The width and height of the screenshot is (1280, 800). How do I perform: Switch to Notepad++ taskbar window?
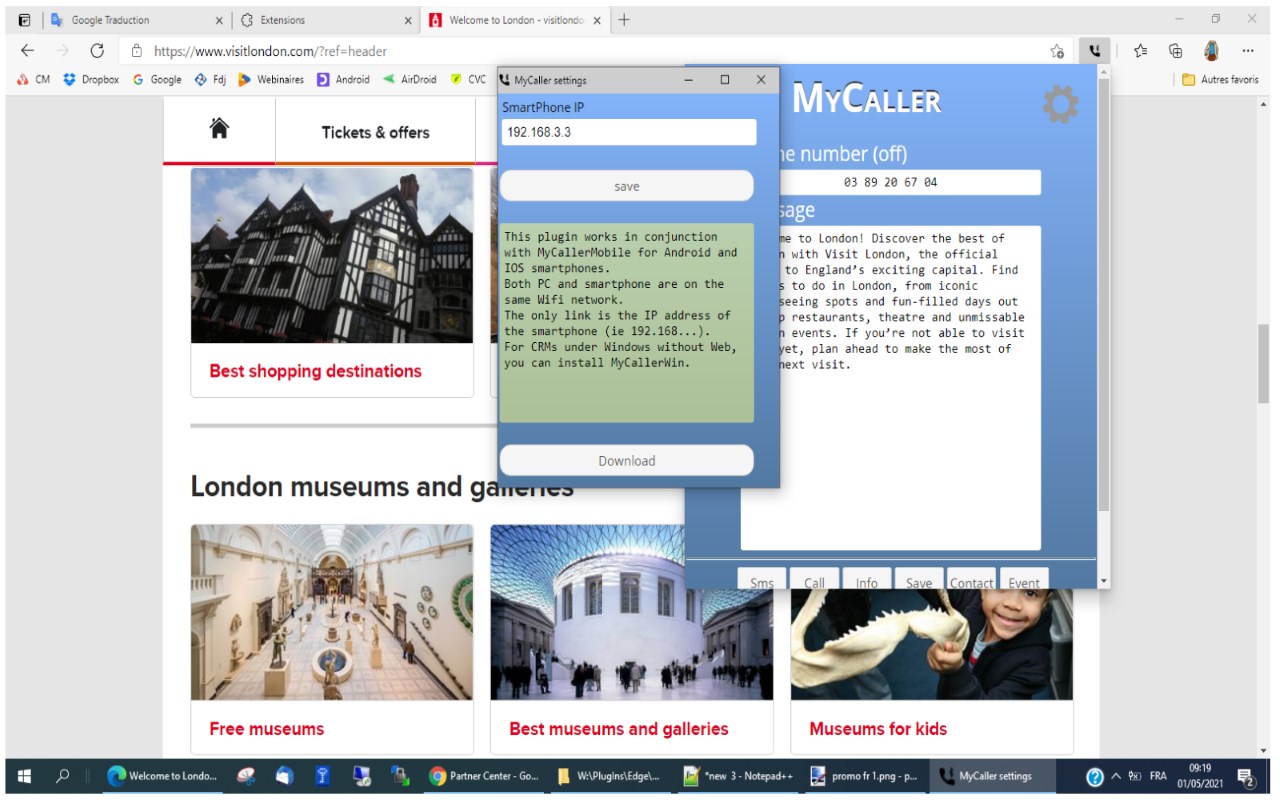(736, 776)
